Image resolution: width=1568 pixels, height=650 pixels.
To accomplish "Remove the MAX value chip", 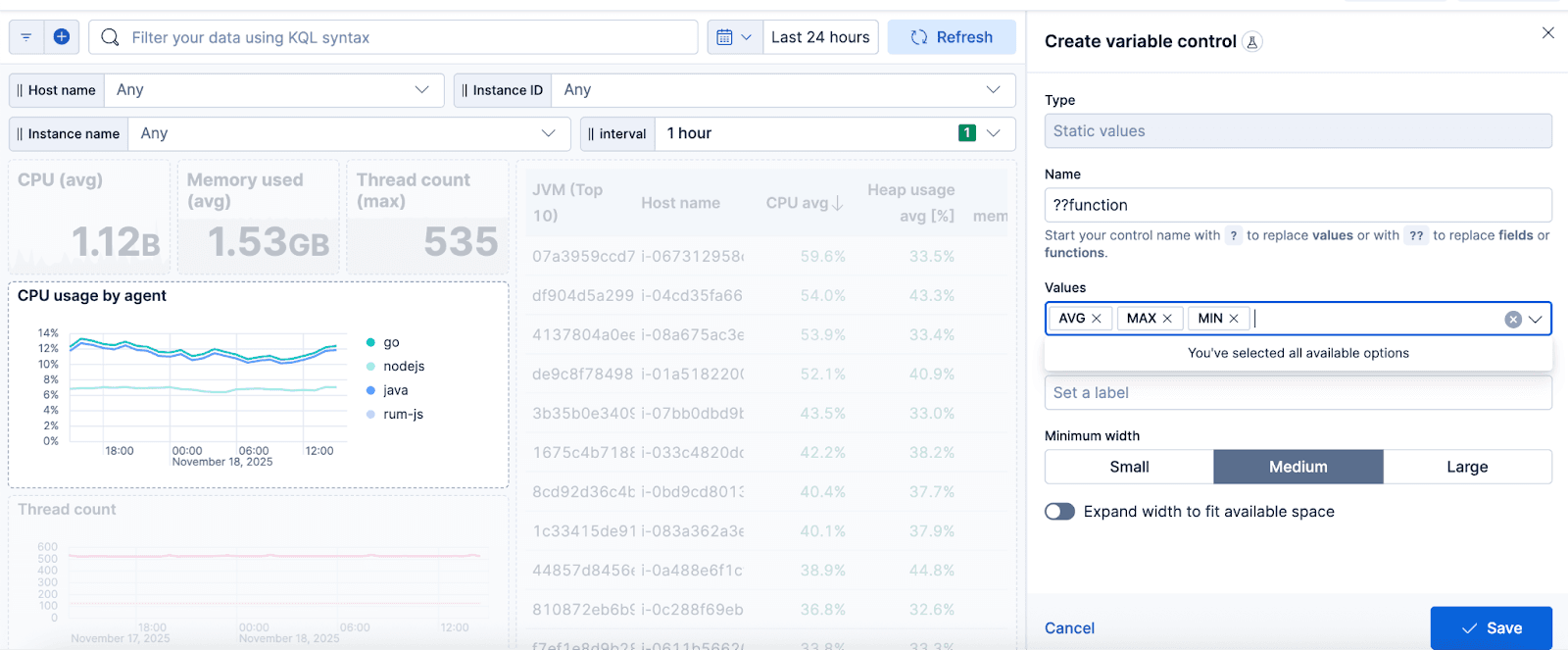I will [1167, 319].
